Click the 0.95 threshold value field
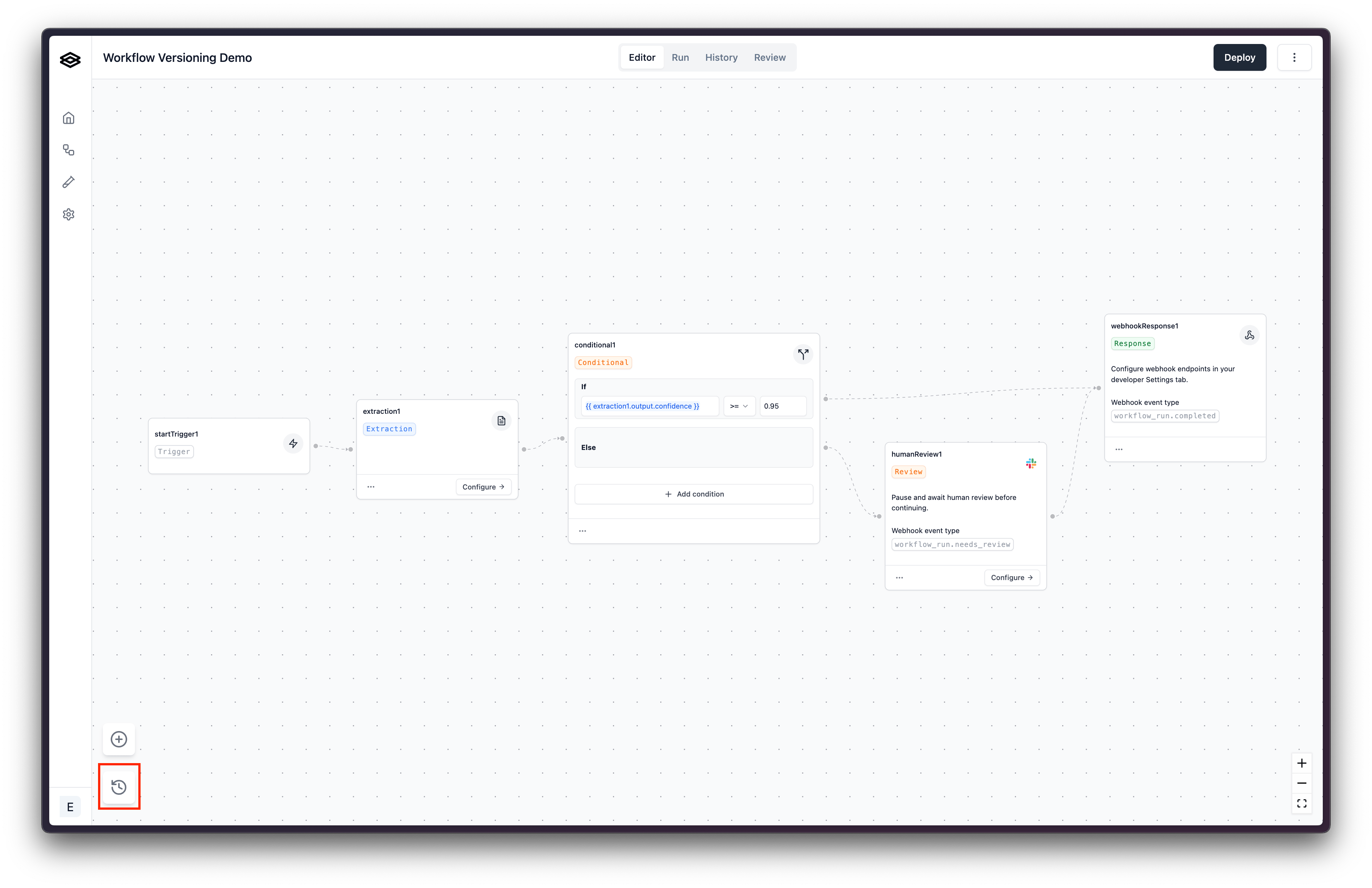This screenshot has height=888, width=1372. 782,406
